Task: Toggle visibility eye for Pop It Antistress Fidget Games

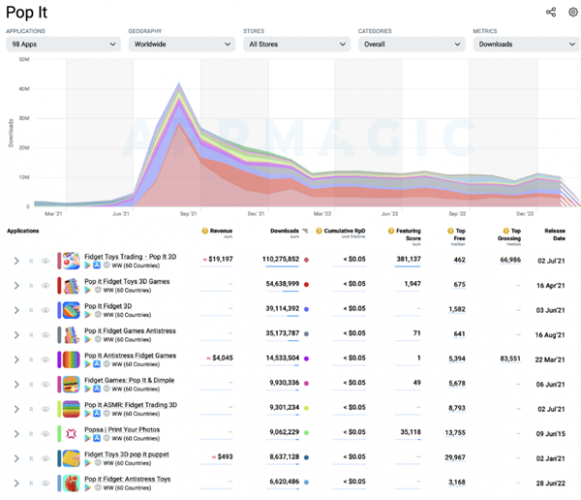Action: (x=45, y=360)
